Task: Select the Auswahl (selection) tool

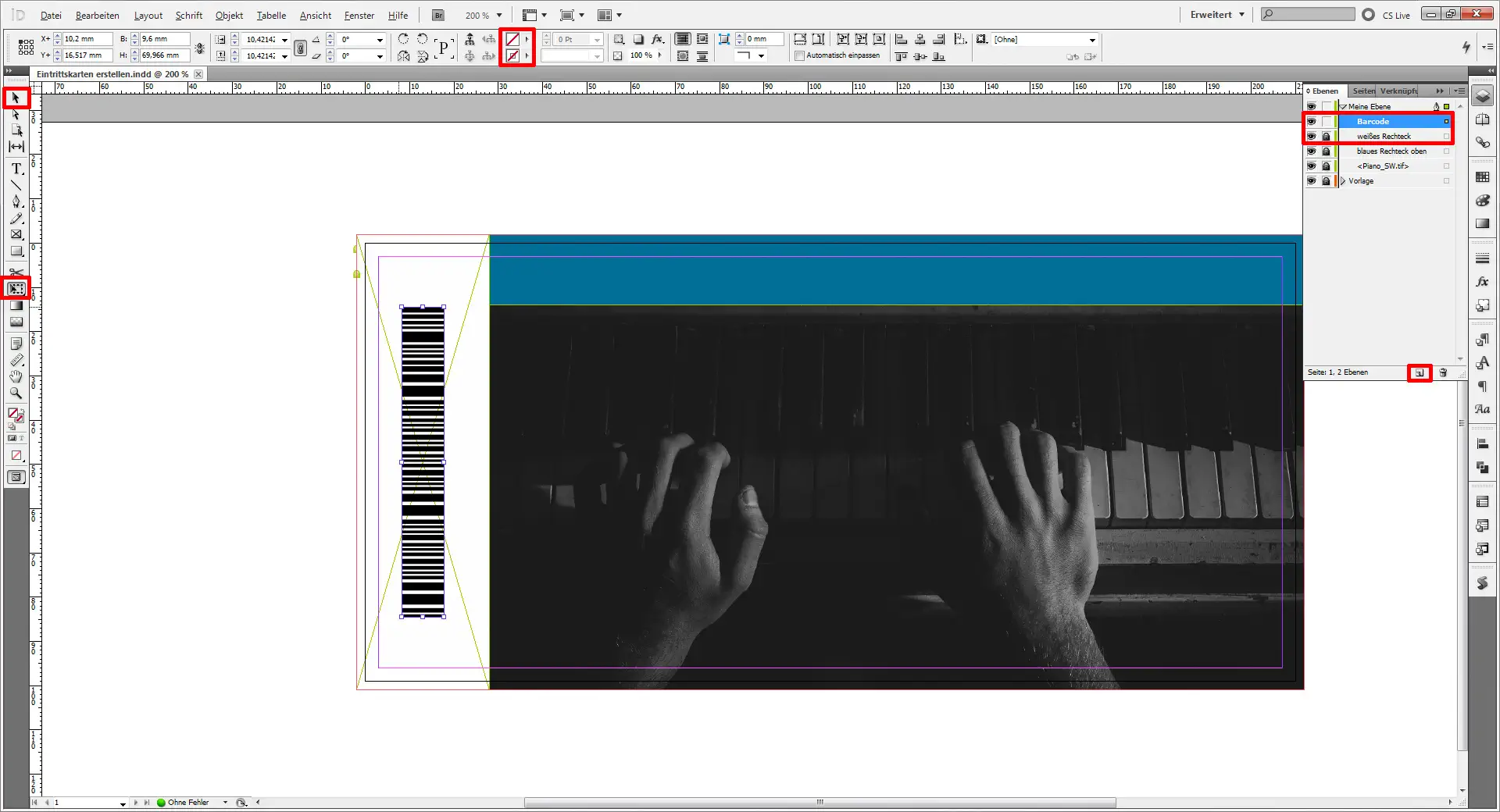Action: [15, 98]
